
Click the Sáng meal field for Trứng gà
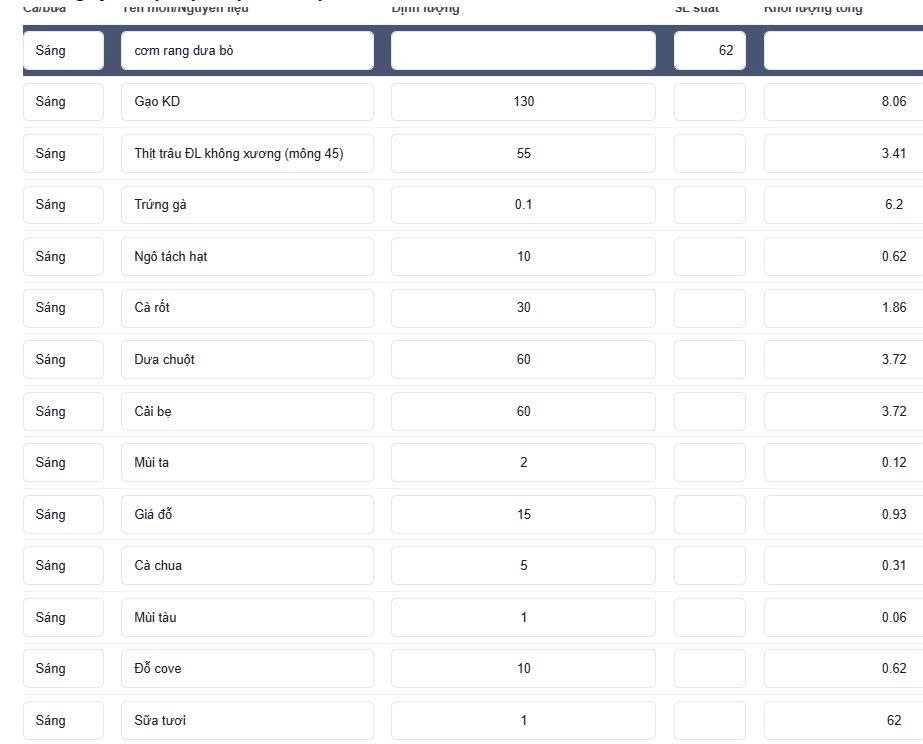[64, 205]
